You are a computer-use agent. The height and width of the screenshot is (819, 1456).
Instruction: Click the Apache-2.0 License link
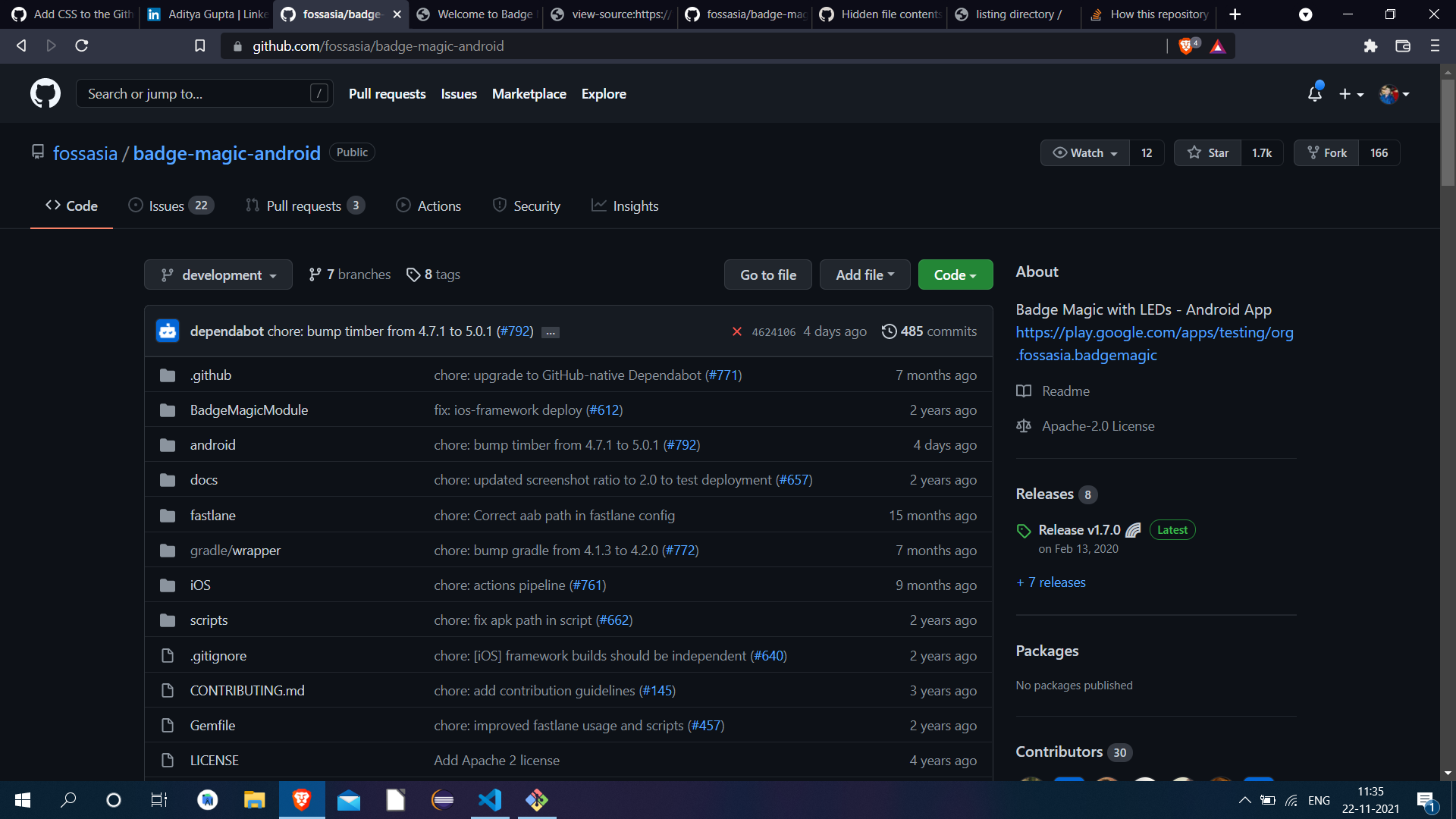click(x=1098, y=426)
